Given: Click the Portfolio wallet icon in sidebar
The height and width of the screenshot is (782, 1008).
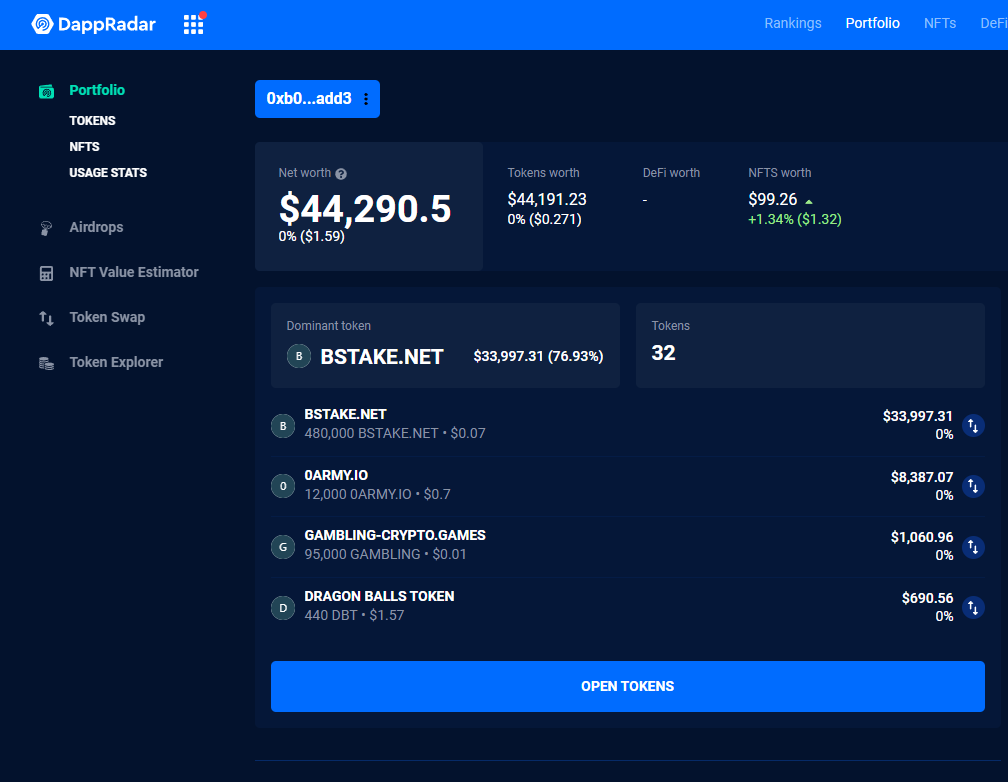Looking at the screenshot, I should (46, 91).
